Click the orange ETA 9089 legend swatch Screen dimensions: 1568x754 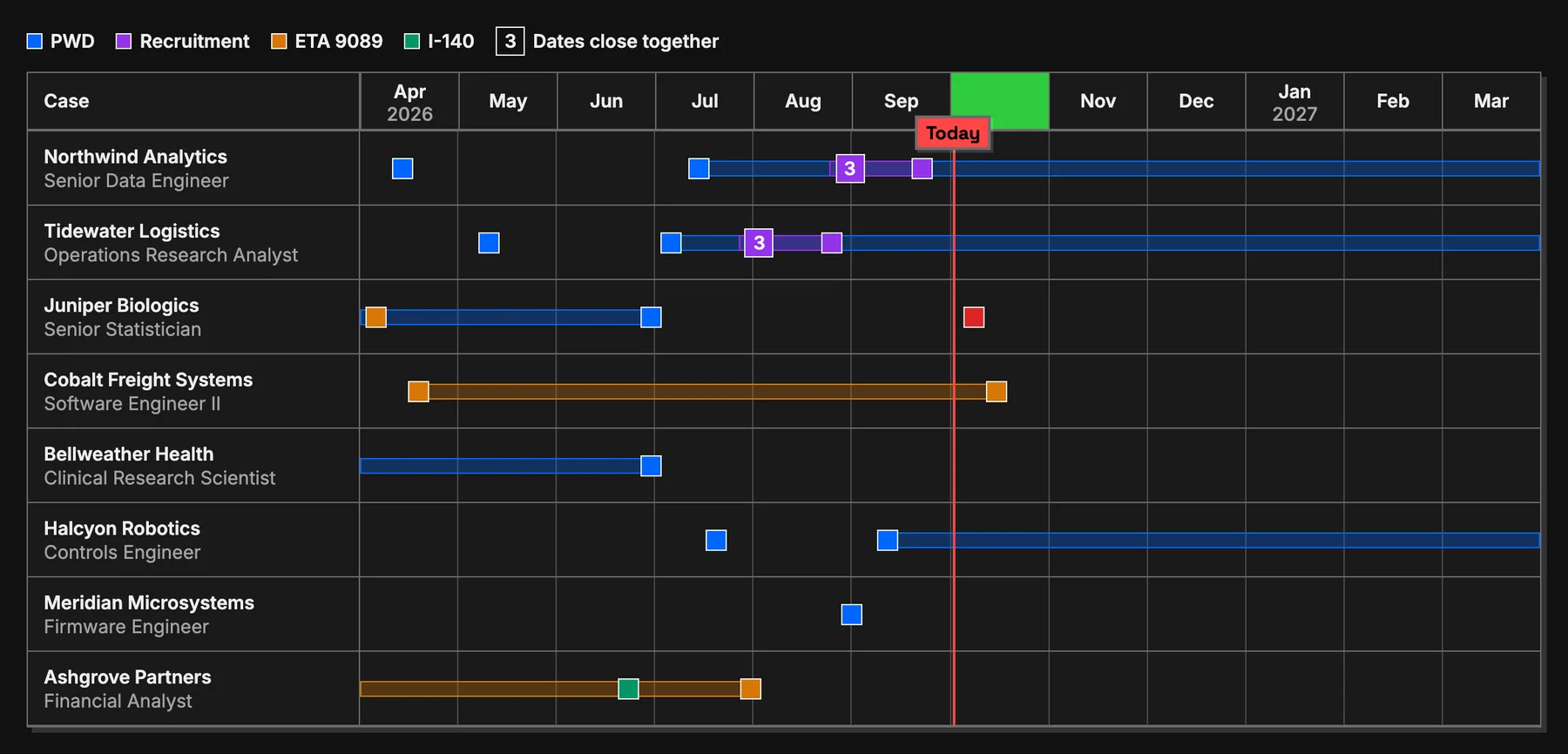pos(279,41)
